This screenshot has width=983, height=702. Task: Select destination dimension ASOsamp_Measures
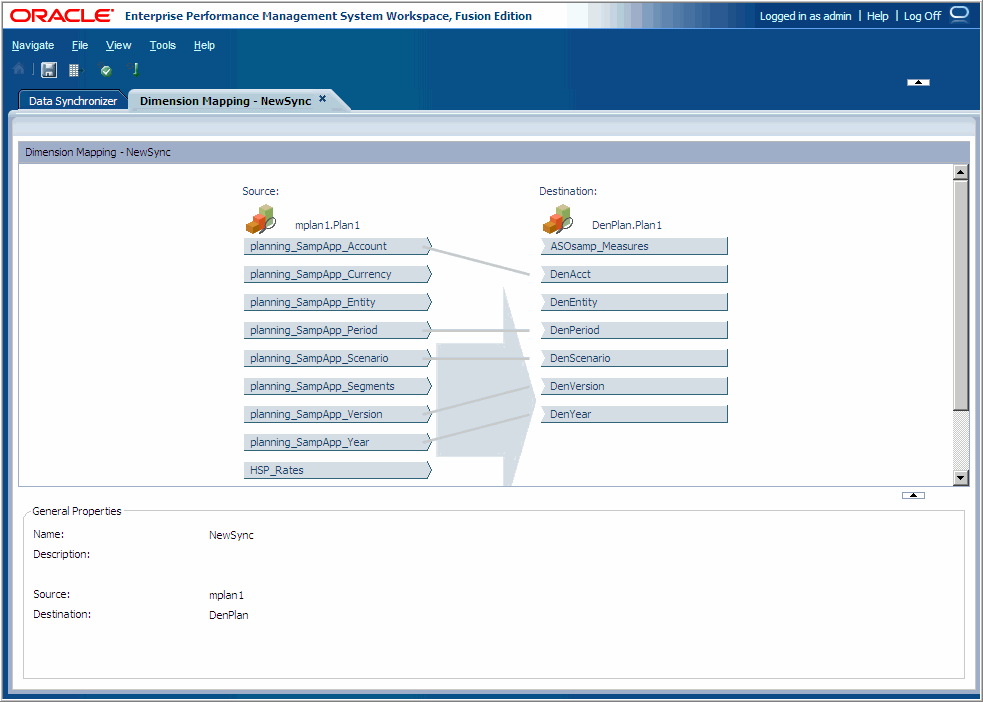(x=634, y=246)
